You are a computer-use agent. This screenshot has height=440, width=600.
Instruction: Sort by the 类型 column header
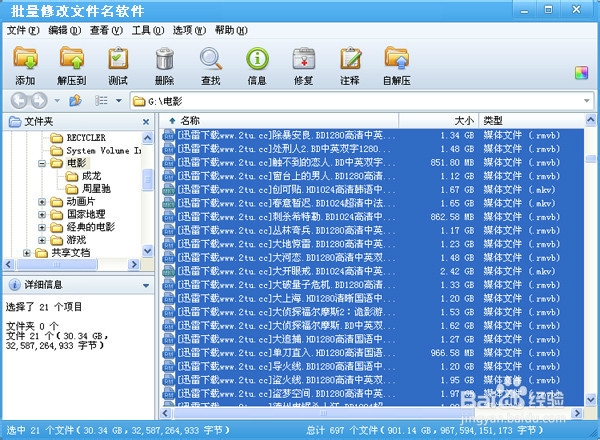tap(531, 121)
